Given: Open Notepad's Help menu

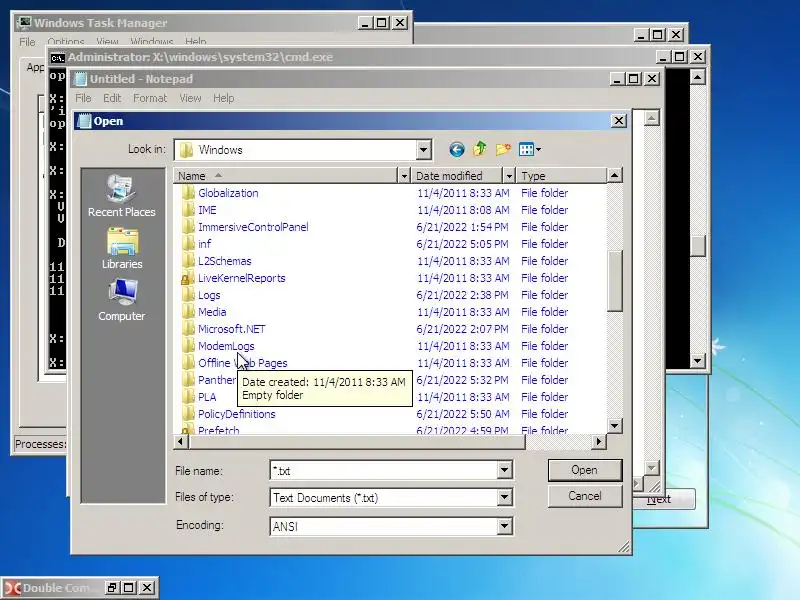Looking at the screenshot, I should (x=223, y=98).
